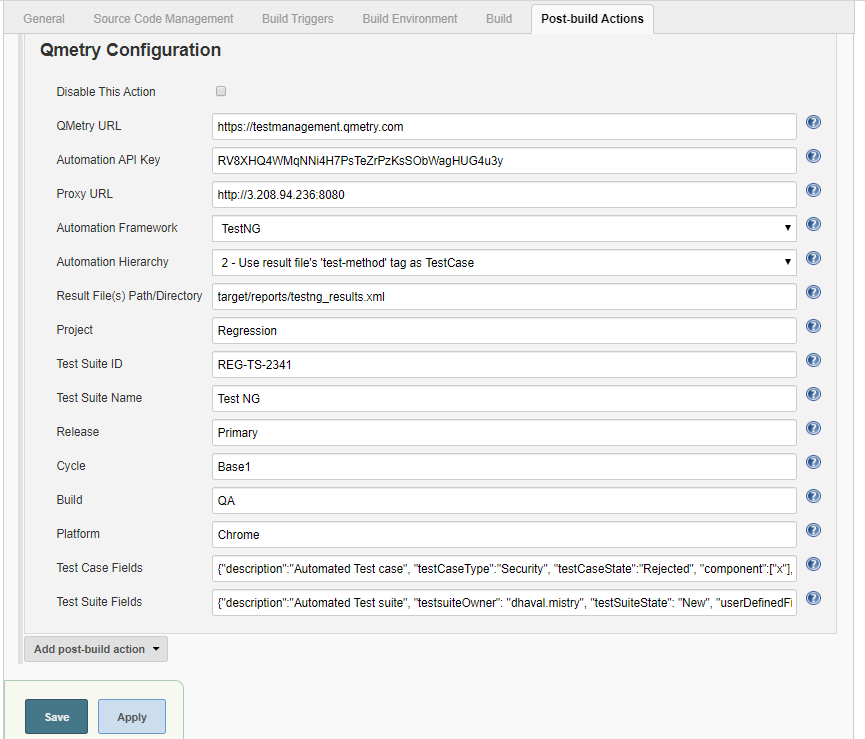Select the Post-build Actions tab

tap(592, 19)
